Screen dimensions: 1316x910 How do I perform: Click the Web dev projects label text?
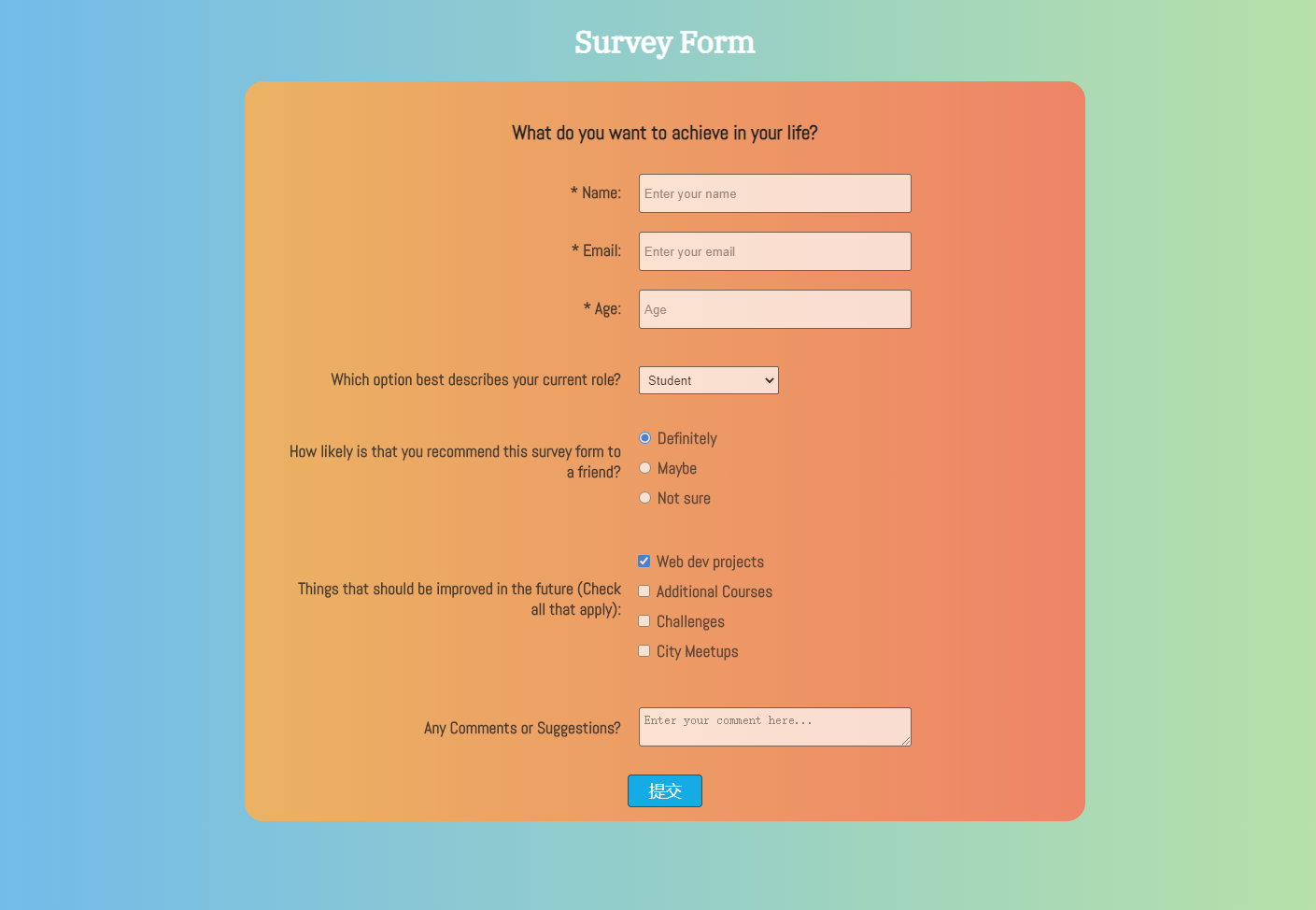point(710,562)
